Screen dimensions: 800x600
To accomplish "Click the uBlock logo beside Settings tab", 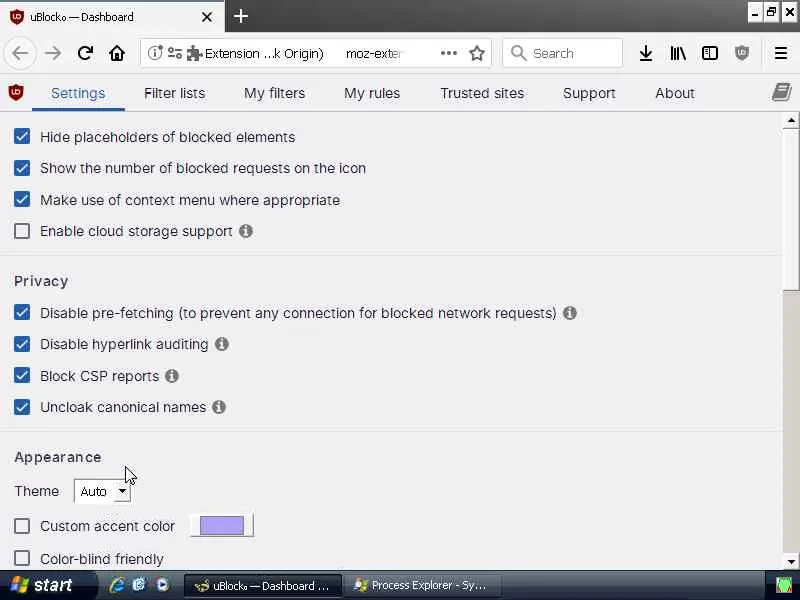I will [x=16, y=92].
